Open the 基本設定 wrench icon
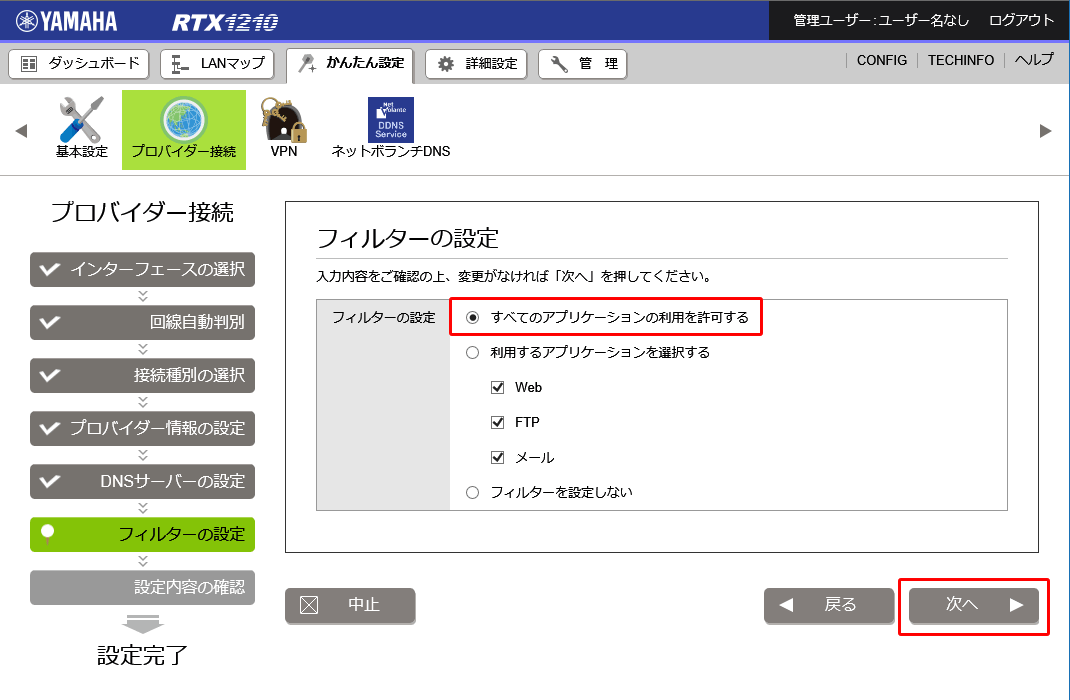1070x700 pixels. click(x=81, y=122)
